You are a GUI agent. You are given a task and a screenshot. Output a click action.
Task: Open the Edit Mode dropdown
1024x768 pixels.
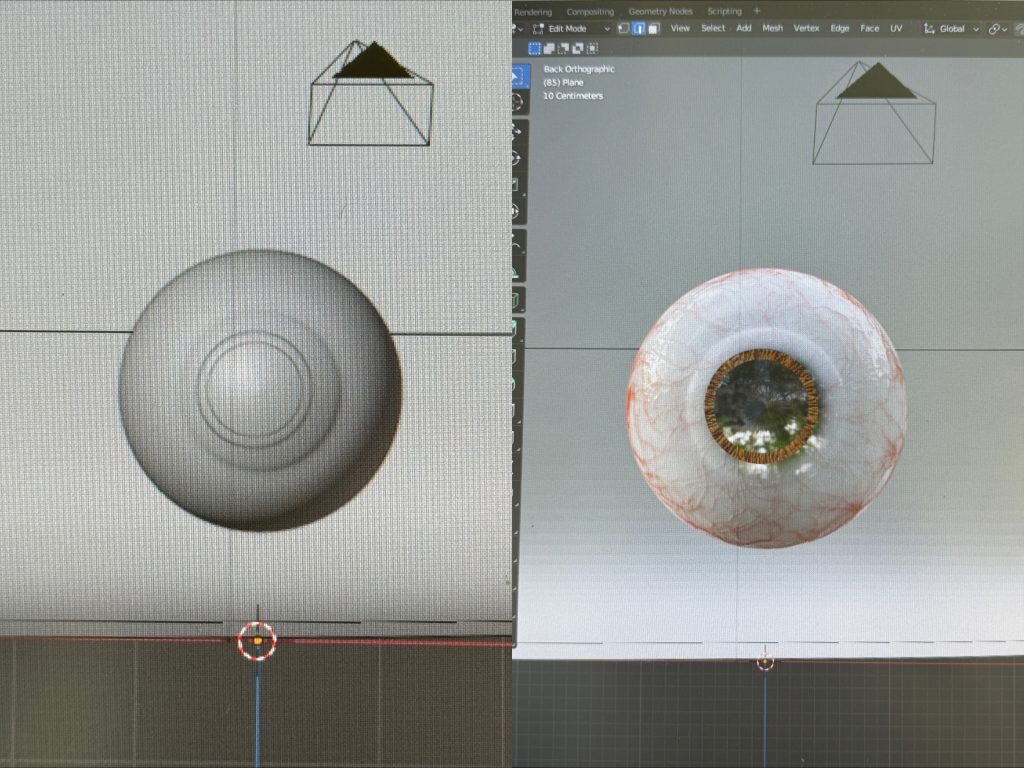tap(572, 29)
